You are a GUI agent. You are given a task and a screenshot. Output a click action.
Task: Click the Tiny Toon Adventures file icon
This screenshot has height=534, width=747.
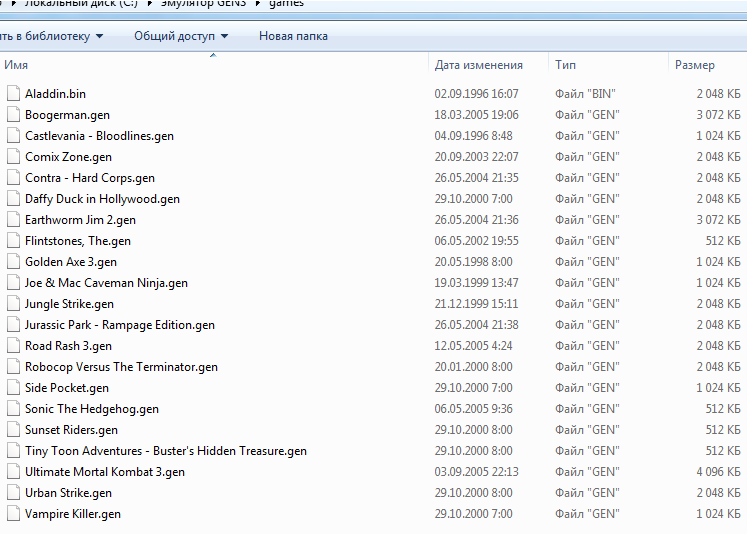point(13,450)
